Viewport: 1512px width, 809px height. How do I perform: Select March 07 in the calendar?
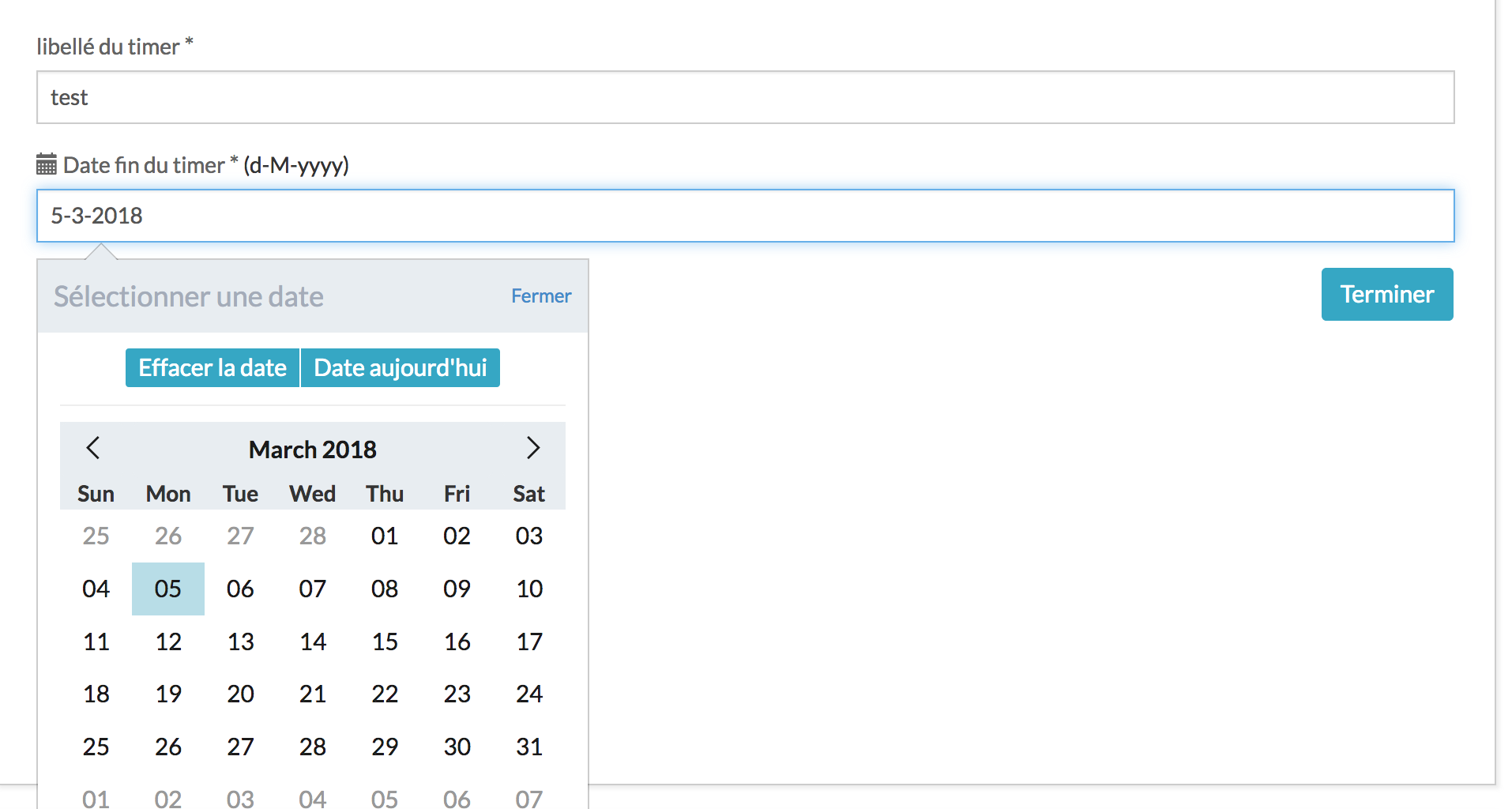click(x=313, y=589)
